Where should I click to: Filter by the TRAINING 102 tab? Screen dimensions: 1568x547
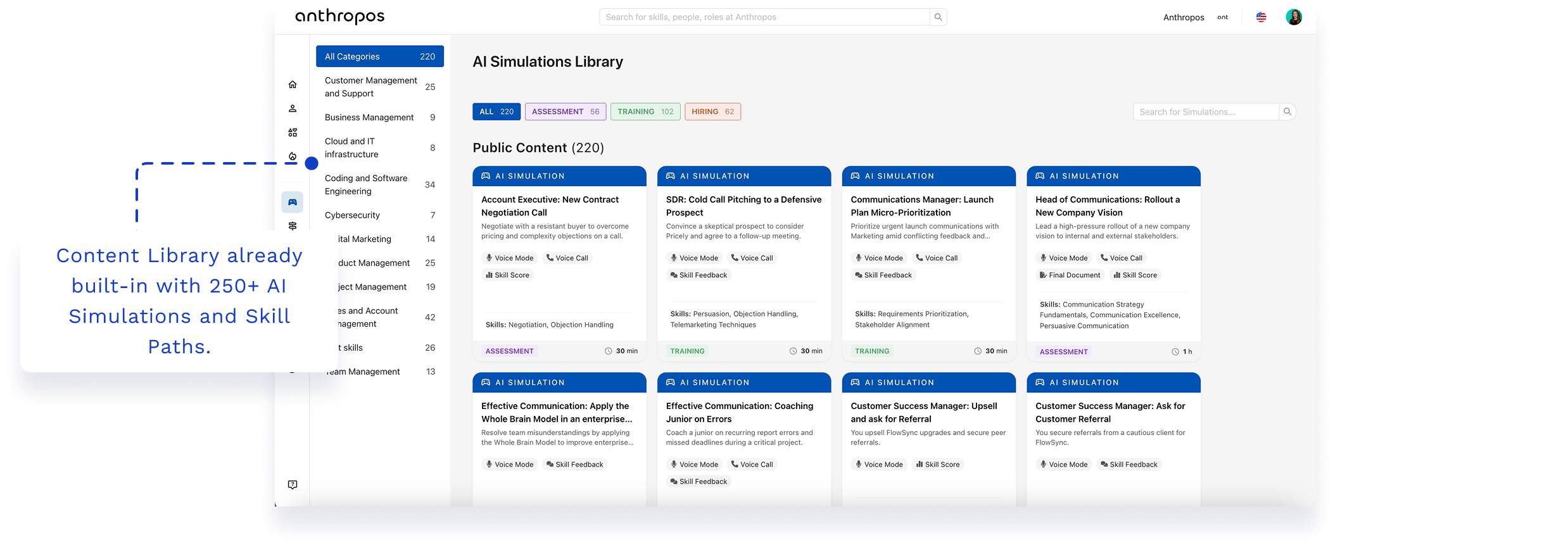645,111
